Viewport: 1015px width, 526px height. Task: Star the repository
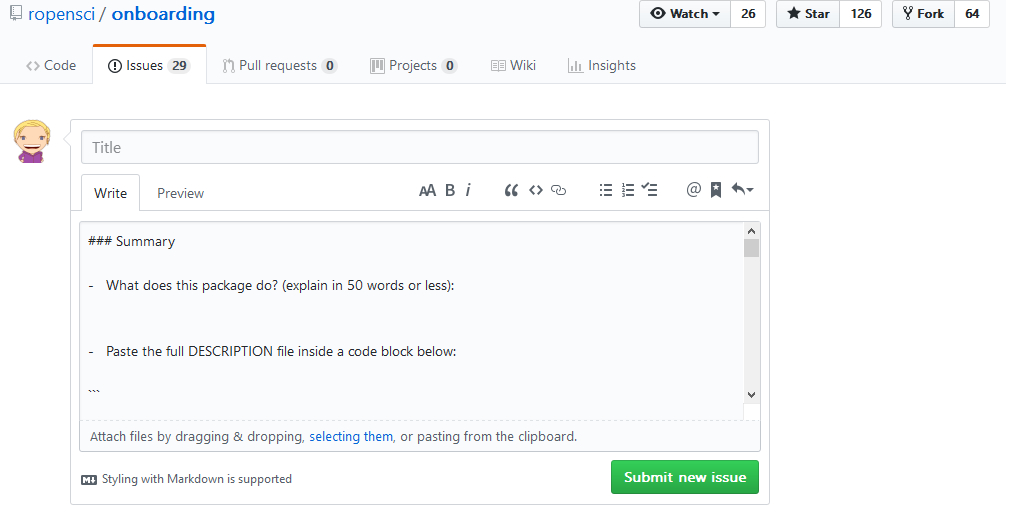coord(808,14)
